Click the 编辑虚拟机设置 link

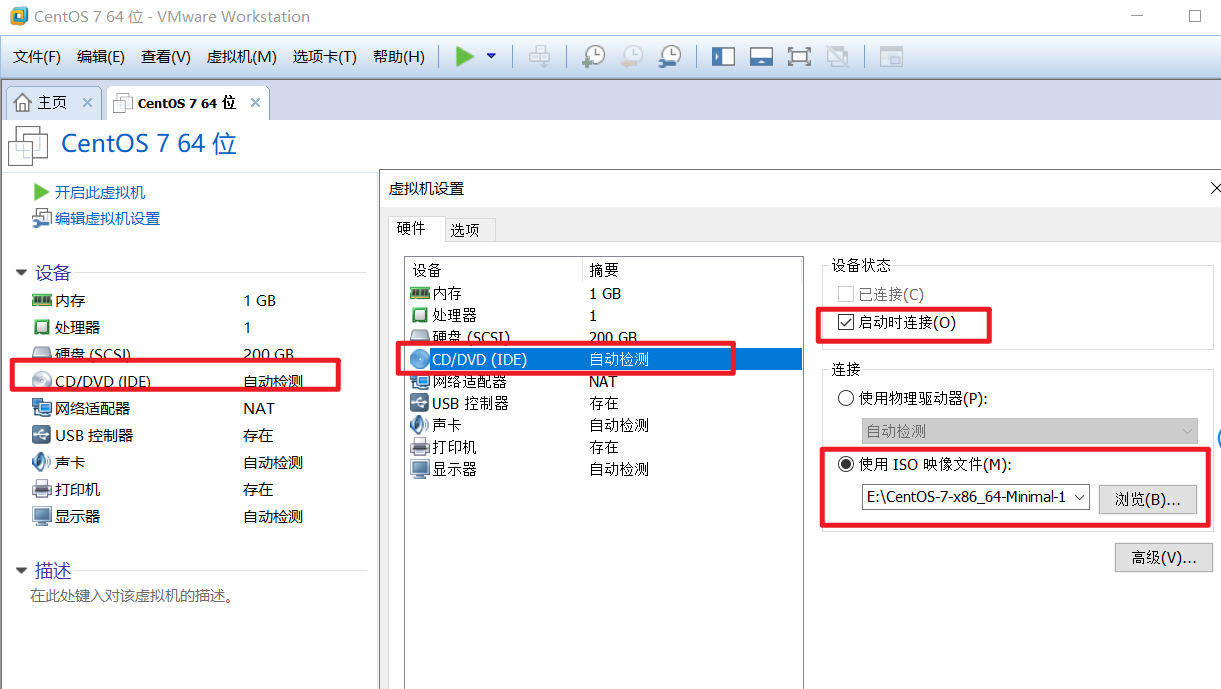[107, 218]
